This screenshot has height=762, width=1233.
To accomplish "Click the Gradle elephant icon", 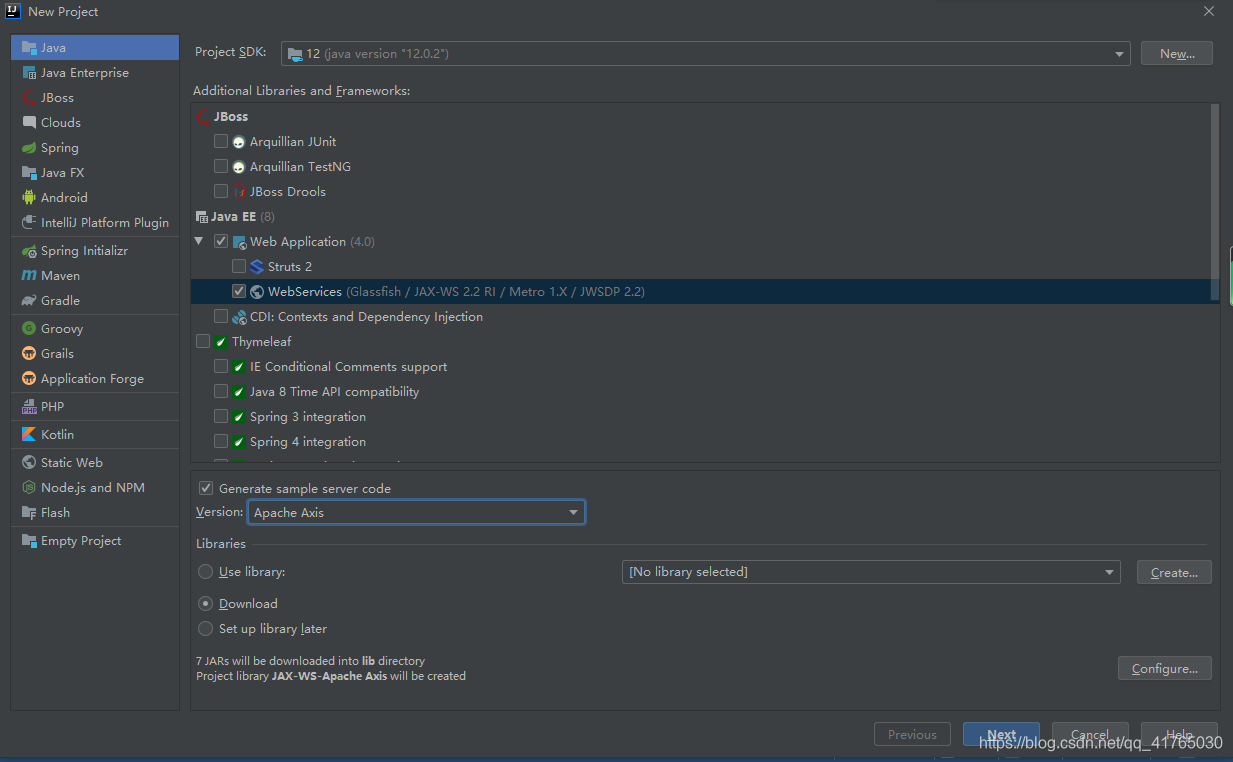I will point(29,300).
